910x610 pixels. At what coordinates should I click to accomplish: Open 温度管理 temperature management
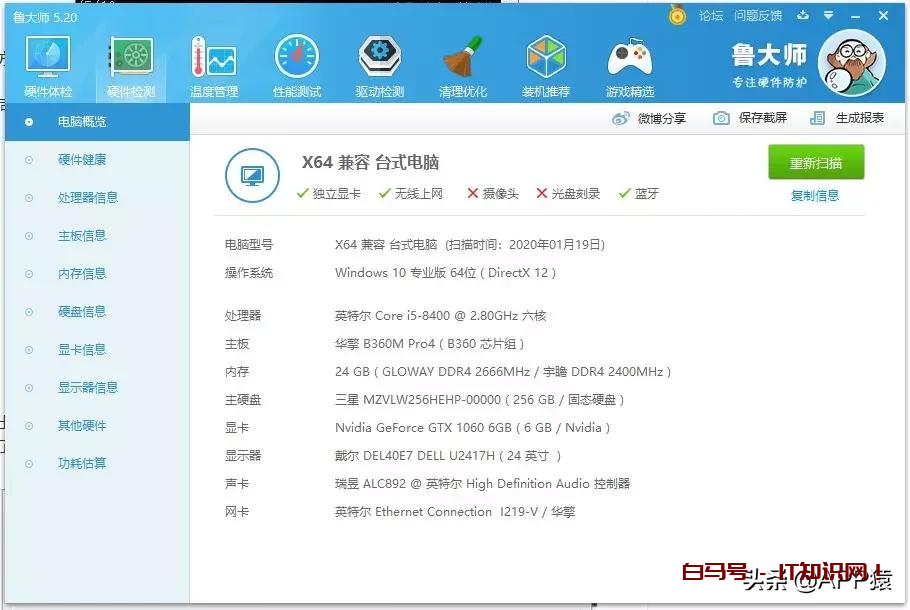(213, 62)
